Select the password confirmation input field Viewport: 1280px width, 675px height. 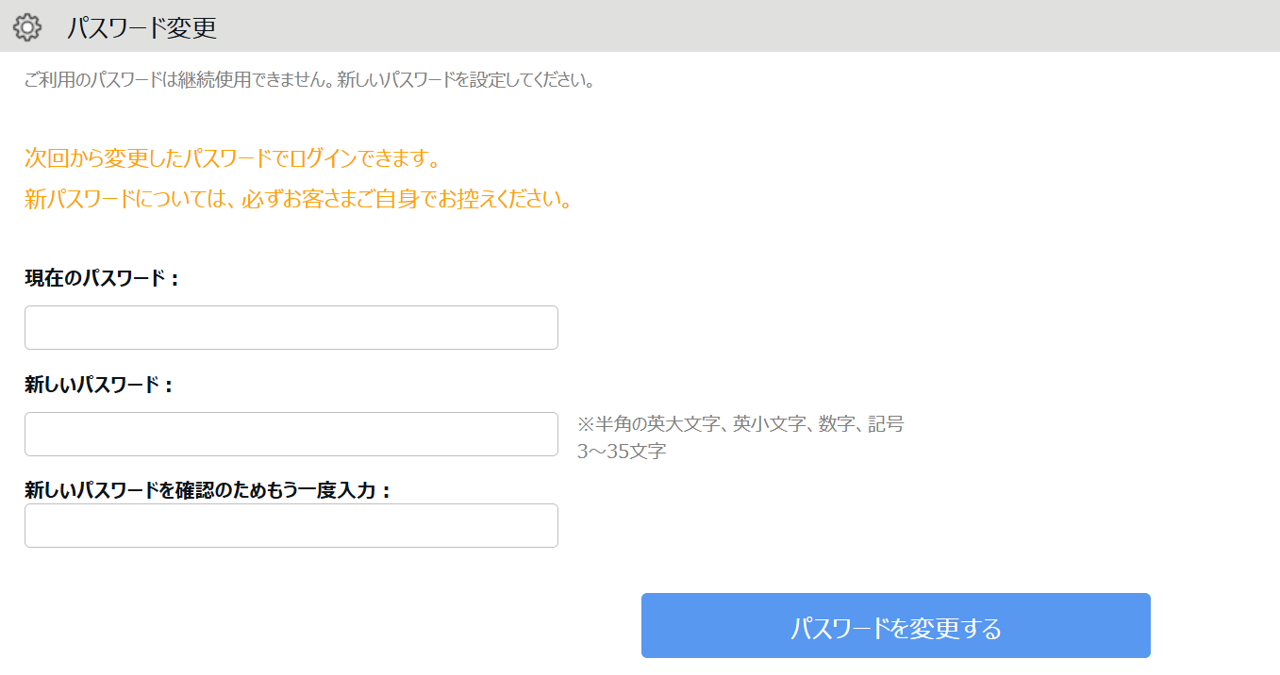291,525
